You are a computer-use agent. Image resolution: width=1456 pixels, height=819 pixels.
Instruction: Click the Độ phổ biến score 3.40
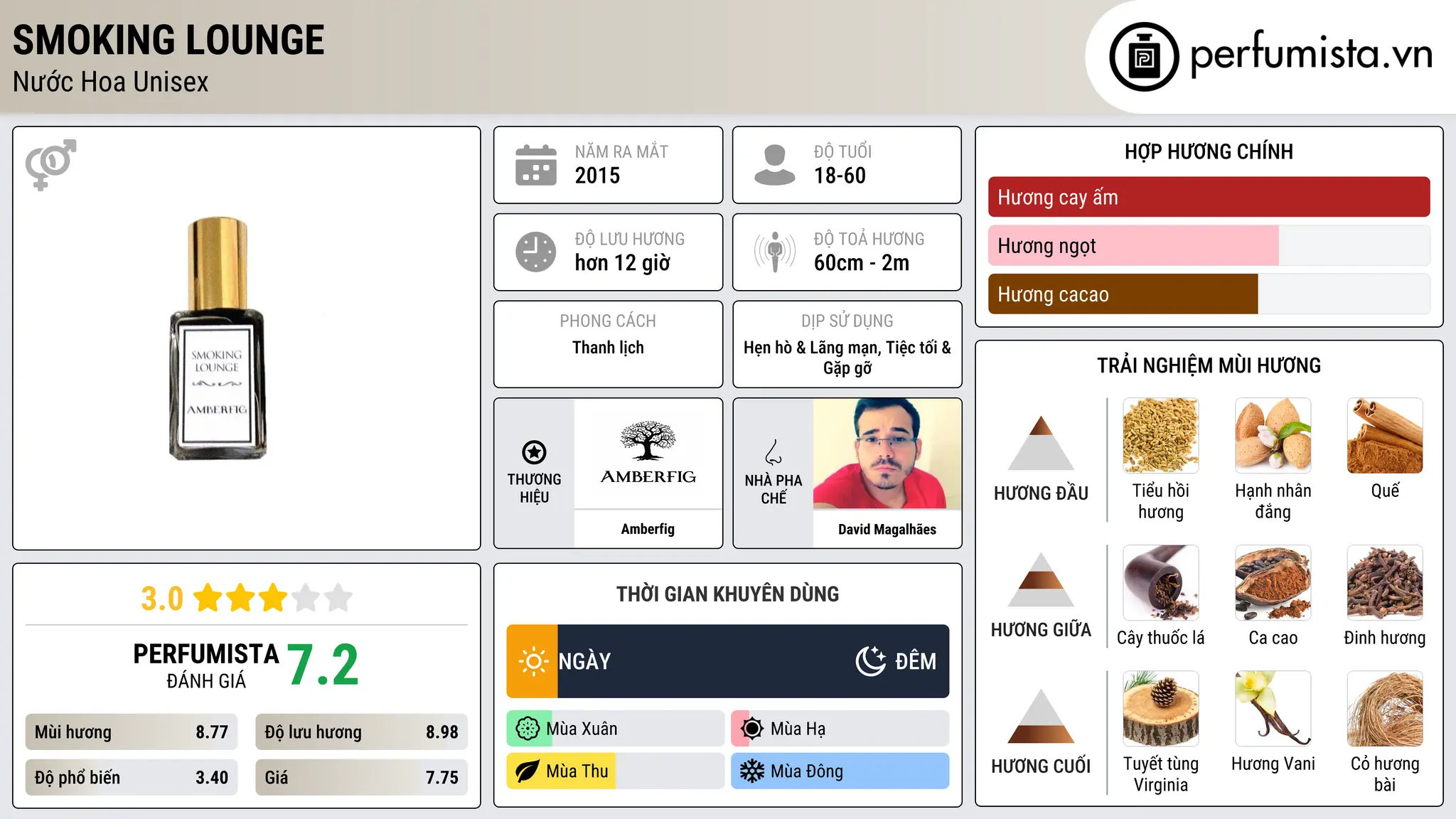click(x=212, y=778)
